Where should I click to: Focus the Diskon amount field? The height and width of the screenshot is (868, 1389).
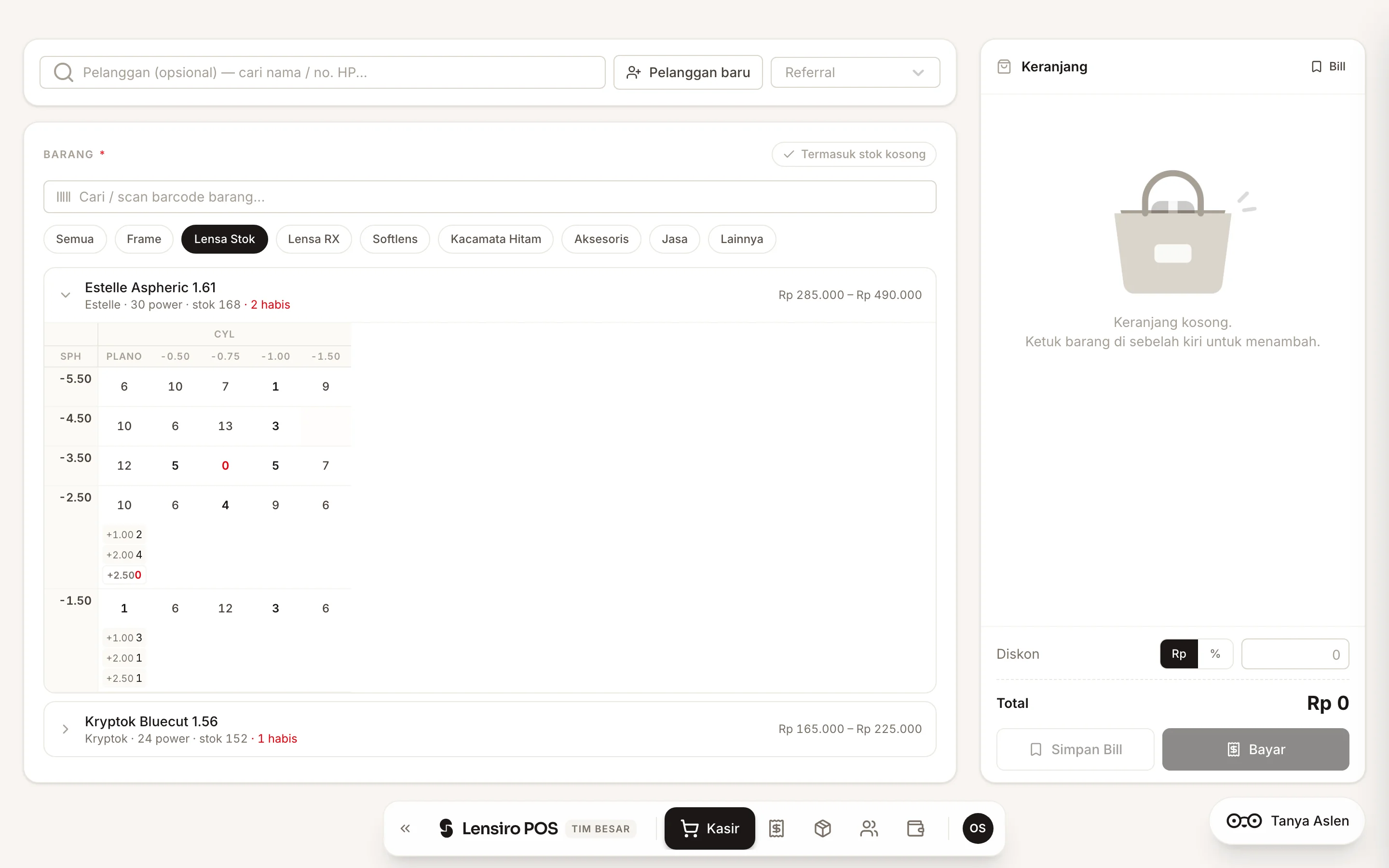coord(1295,654)
